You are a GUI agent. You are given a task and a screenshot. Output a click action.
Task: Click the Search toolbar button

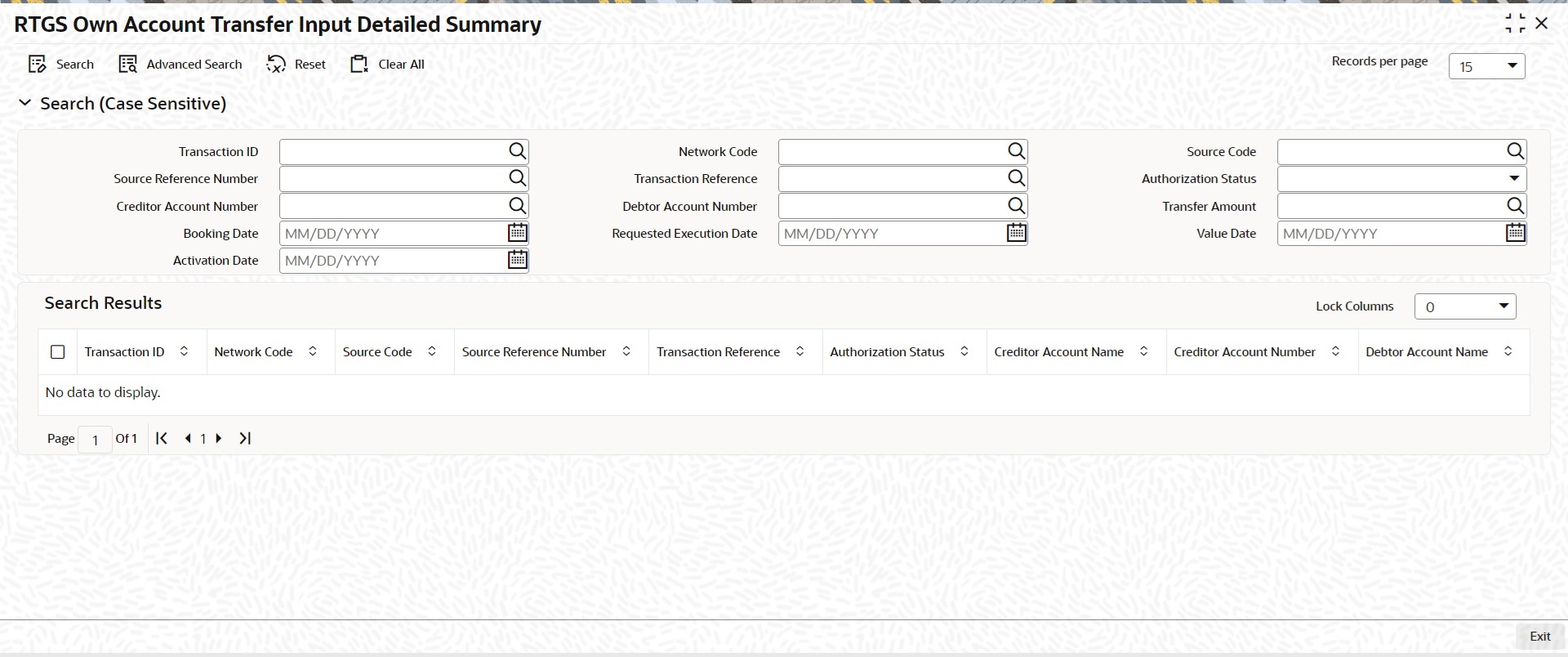(x=61, y=65)
